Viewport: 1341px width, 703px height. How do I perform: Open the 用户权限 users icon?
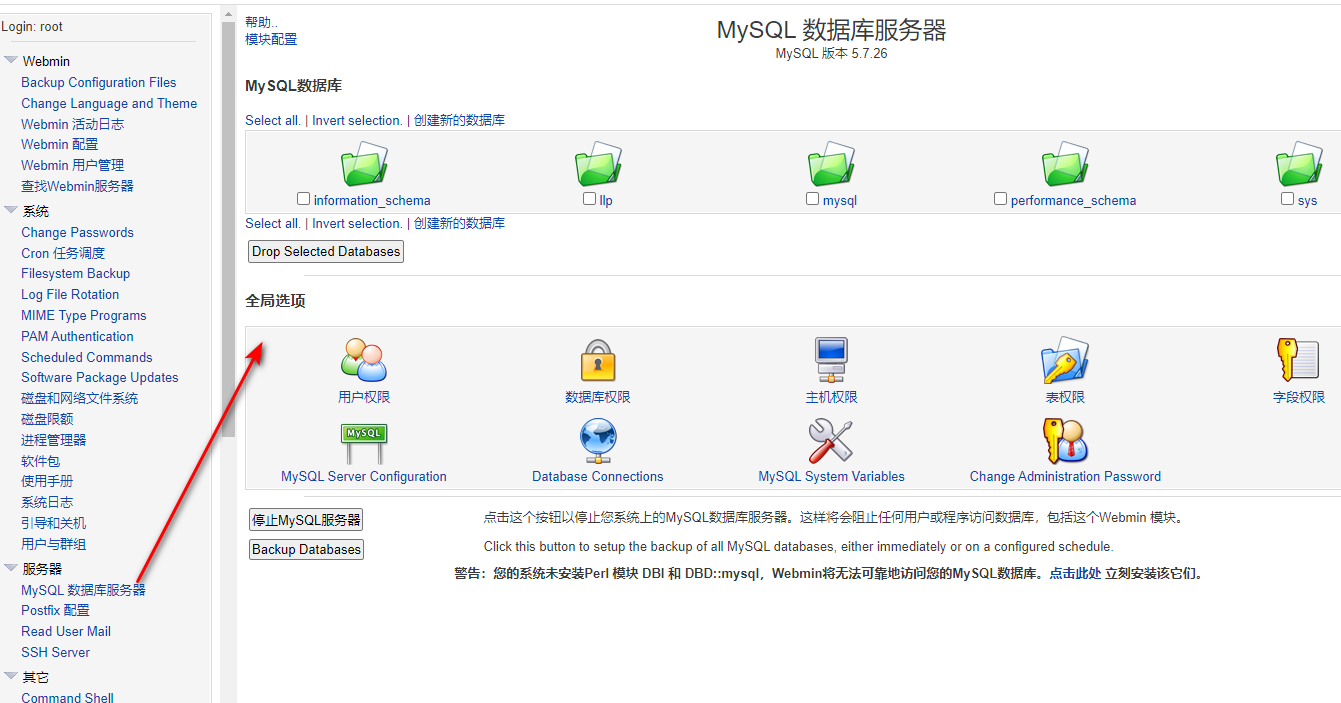[364, 360]
